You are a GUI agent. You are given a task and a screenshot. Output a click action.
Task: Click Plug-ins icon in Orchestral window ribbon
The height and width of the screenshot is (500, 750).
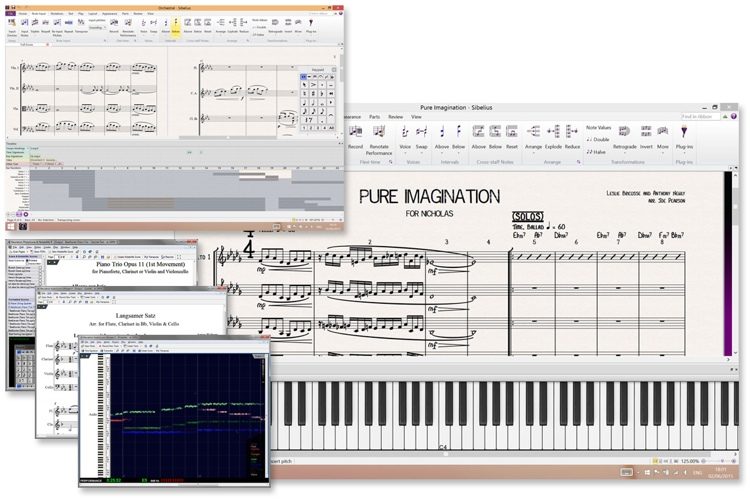click(x=311, y=22)
